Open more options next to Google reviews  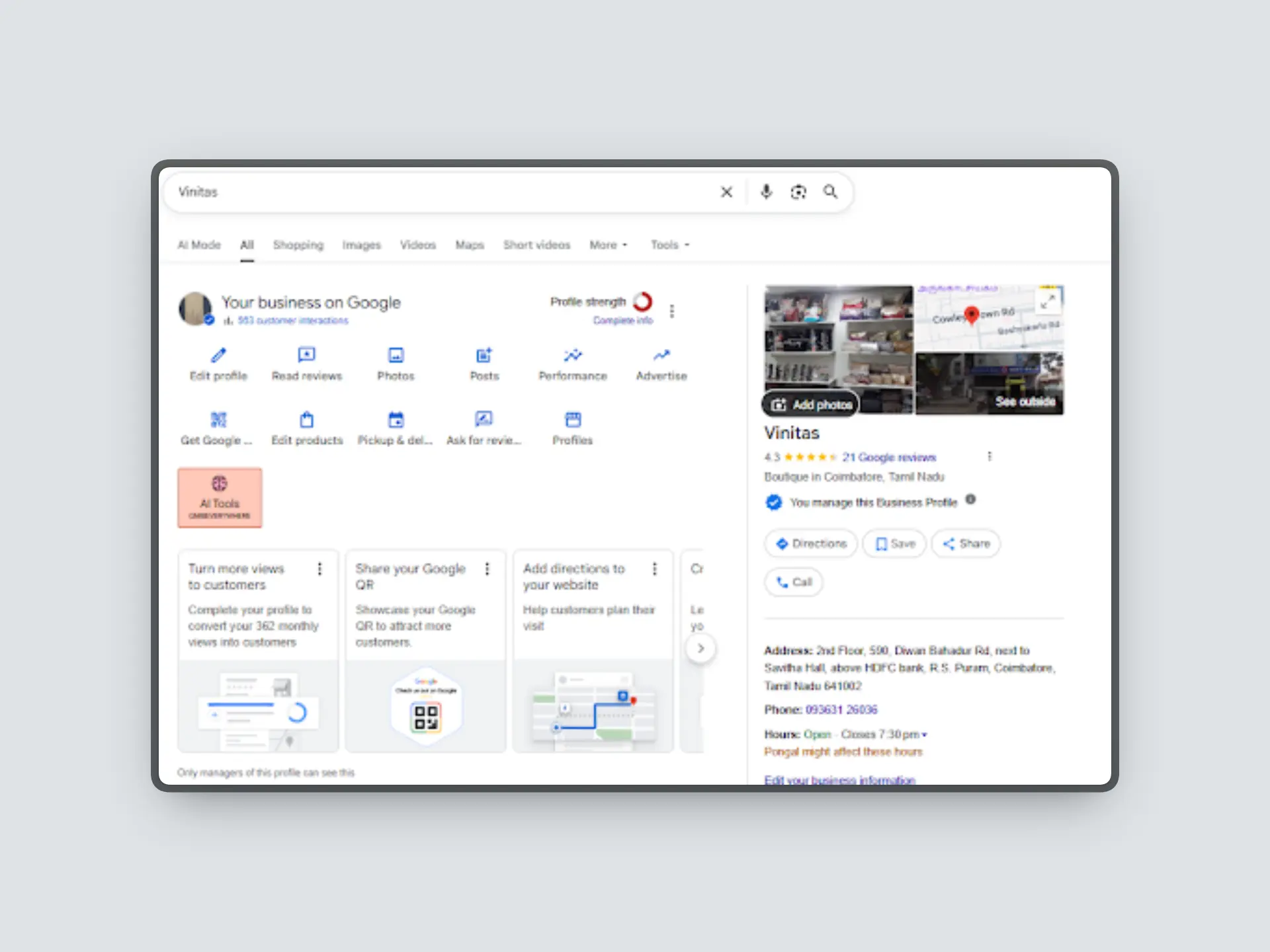(x=990, y=457)
